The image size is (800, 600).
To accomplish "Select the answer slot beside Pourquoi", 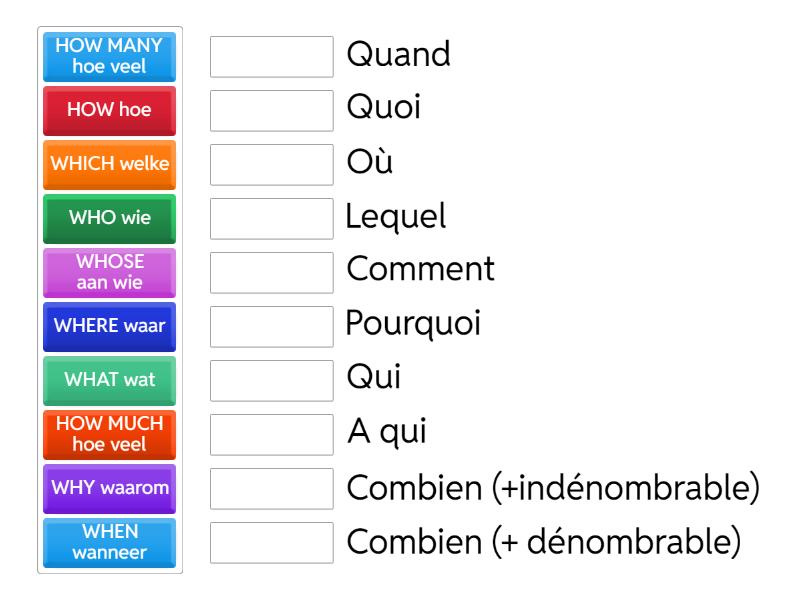I will (x=271, y=326).
